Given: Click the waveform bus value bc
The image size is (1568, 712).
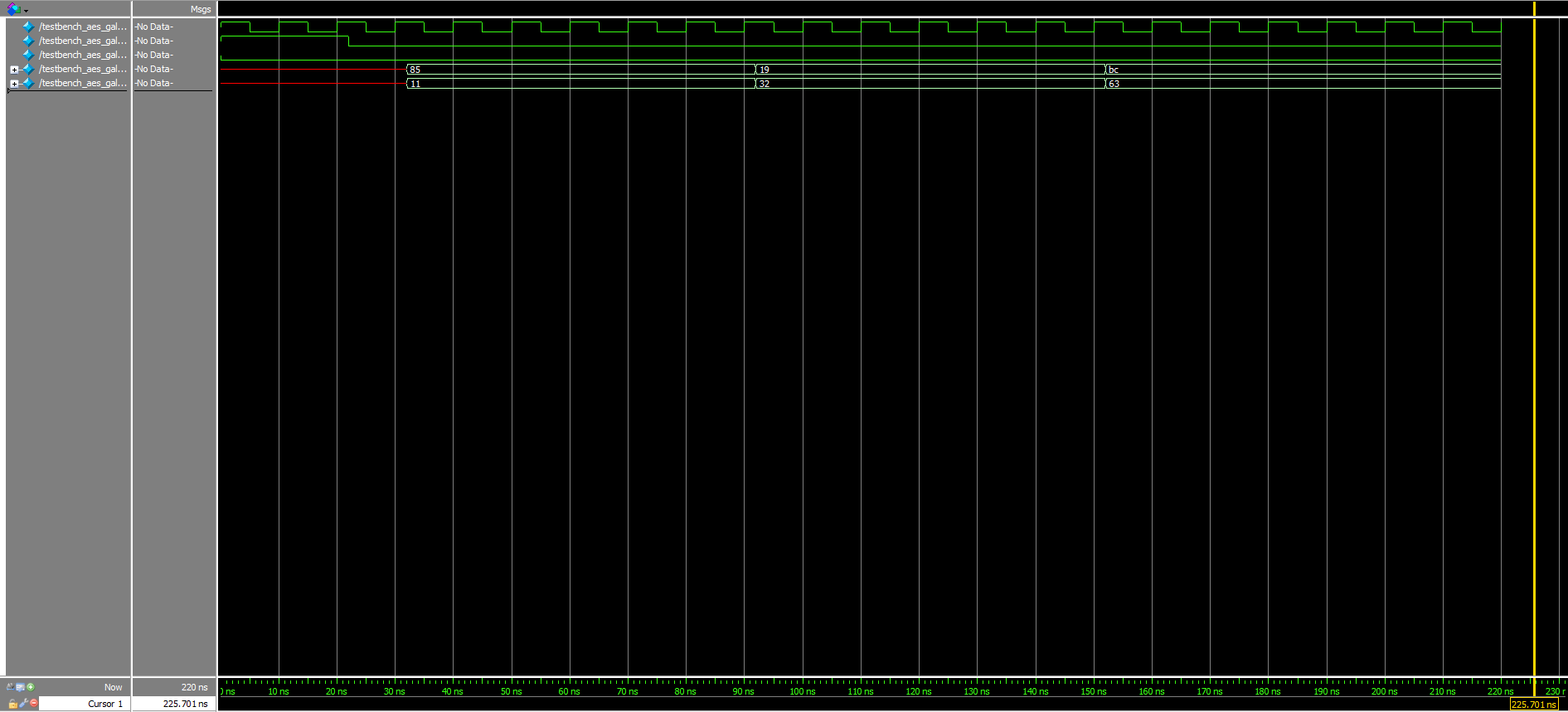Looking at the screenshot, I should click(1114, 70).
